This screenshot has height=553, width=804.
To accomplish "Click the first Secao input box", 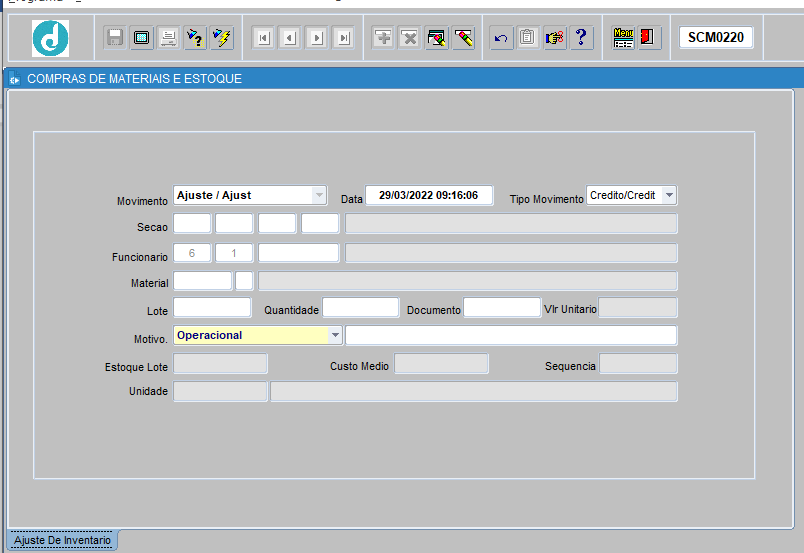I will pyautogui.click(x=192, y=224).
